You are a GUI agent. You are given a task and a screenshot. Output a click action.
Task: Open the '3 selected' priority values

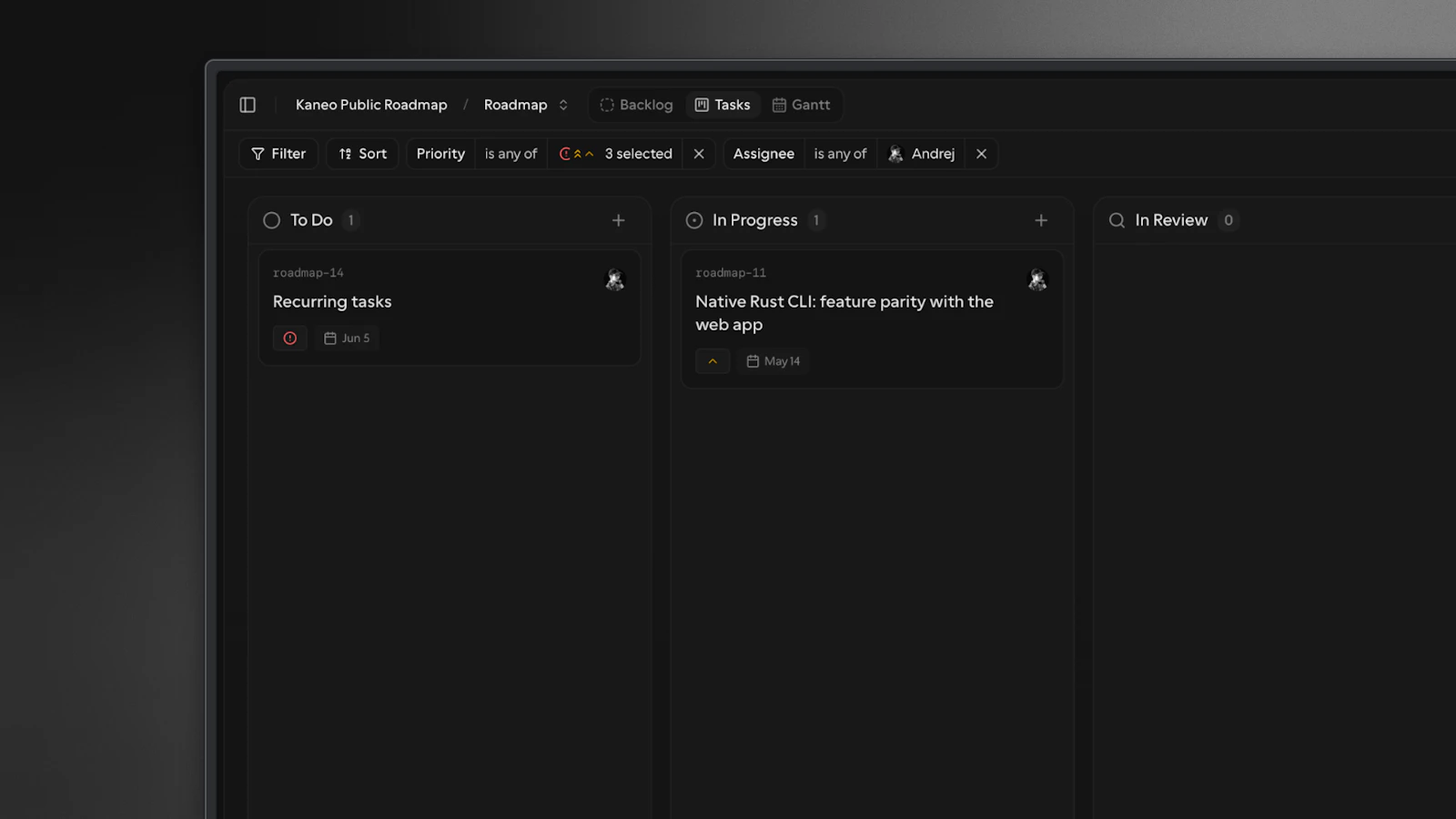pyautogui.click(x=615, y=154)
